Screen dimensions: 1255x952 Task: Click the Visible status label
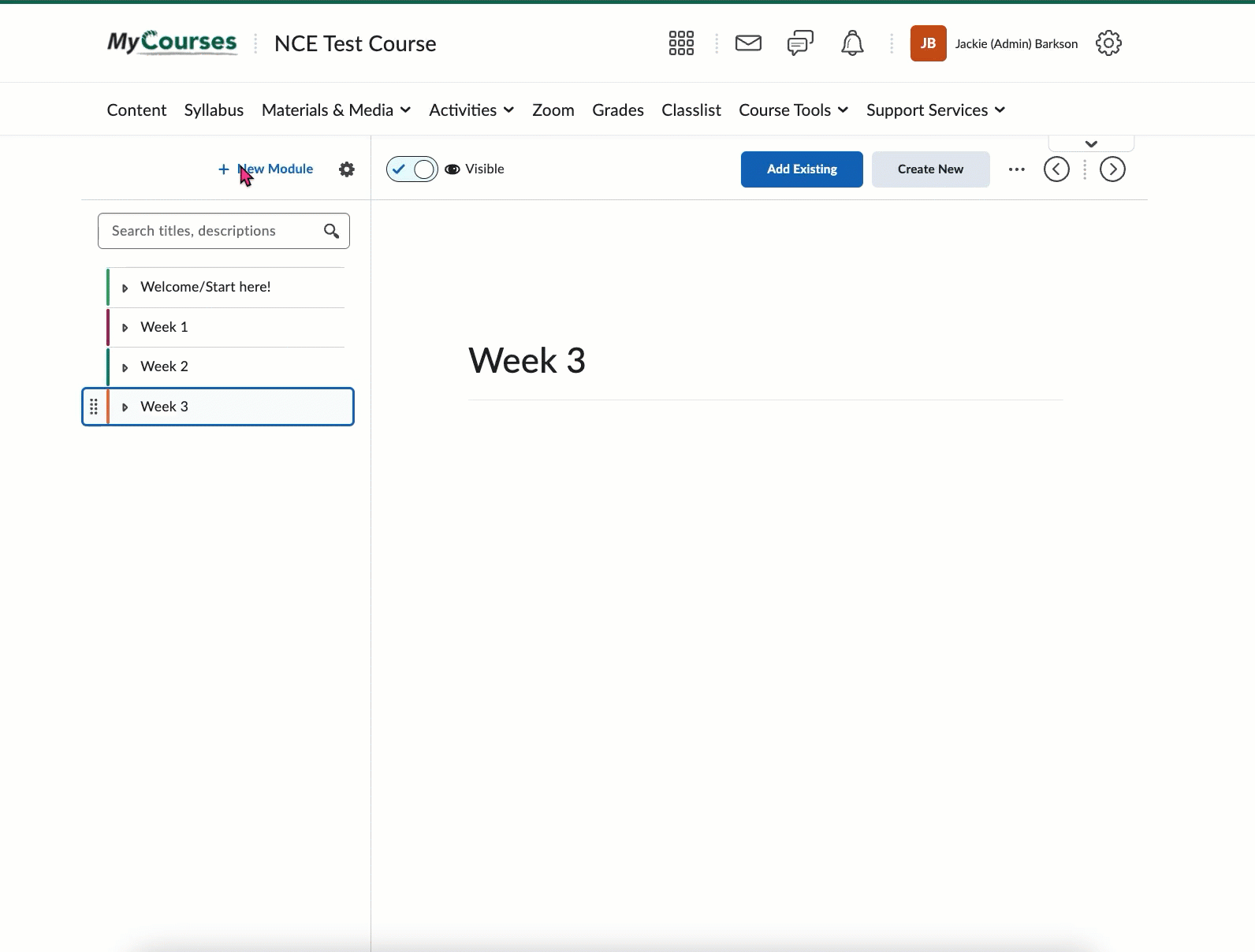485,169
